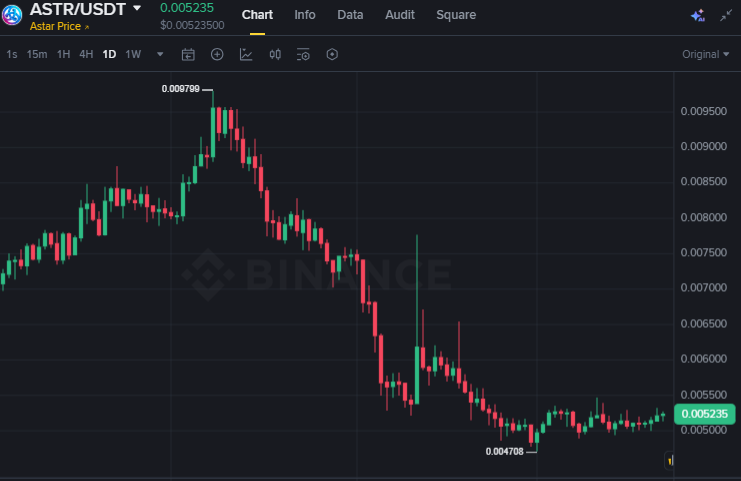Screen dimensions: 741x481
Task: Click the 0.008500 price axis label
Action: [704, 181]
